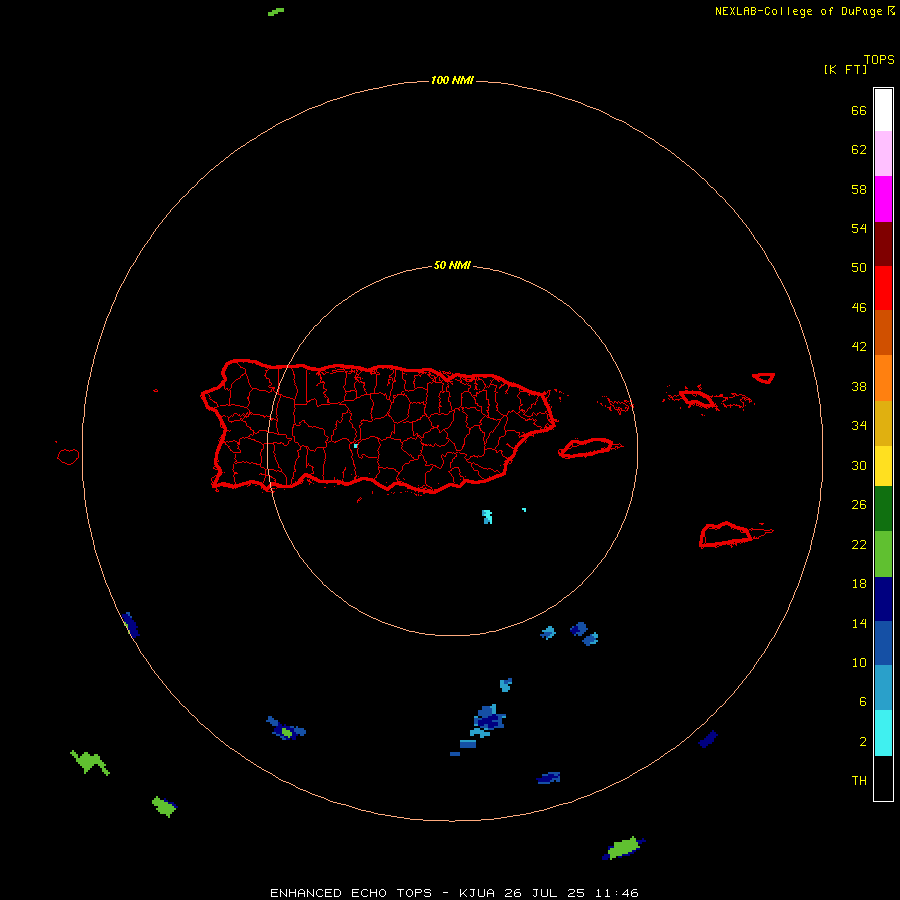
Task: Click the navy echo on 100 NMI ring, southwest
Action: click(130, 624)
